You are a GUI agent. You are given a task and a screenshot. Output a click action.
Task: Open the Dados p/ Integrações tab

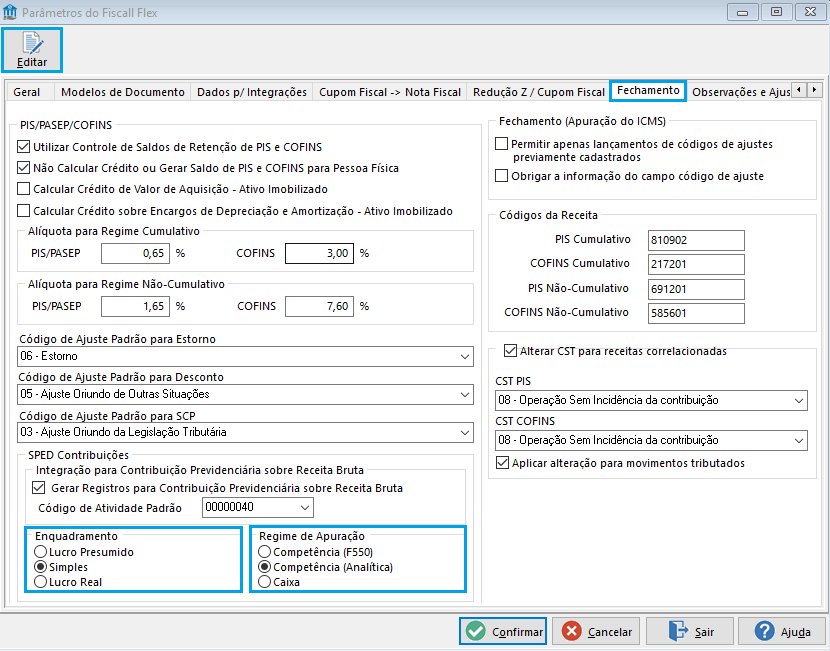252,92
